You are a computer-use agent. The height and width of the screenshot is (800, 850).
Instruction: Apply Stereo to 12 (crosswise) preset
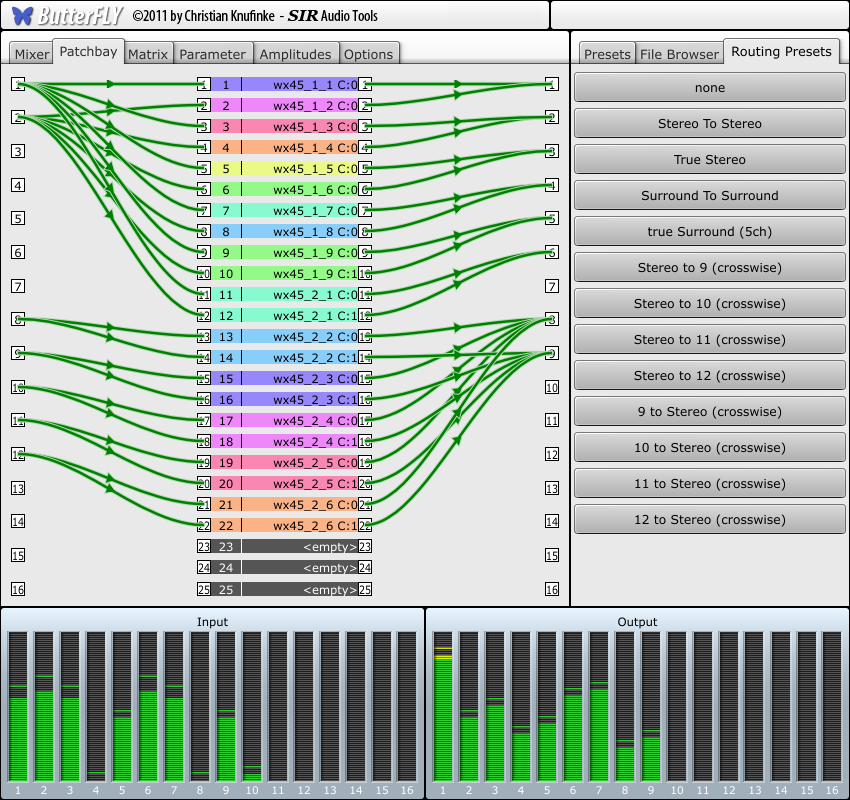pos(710,375)
